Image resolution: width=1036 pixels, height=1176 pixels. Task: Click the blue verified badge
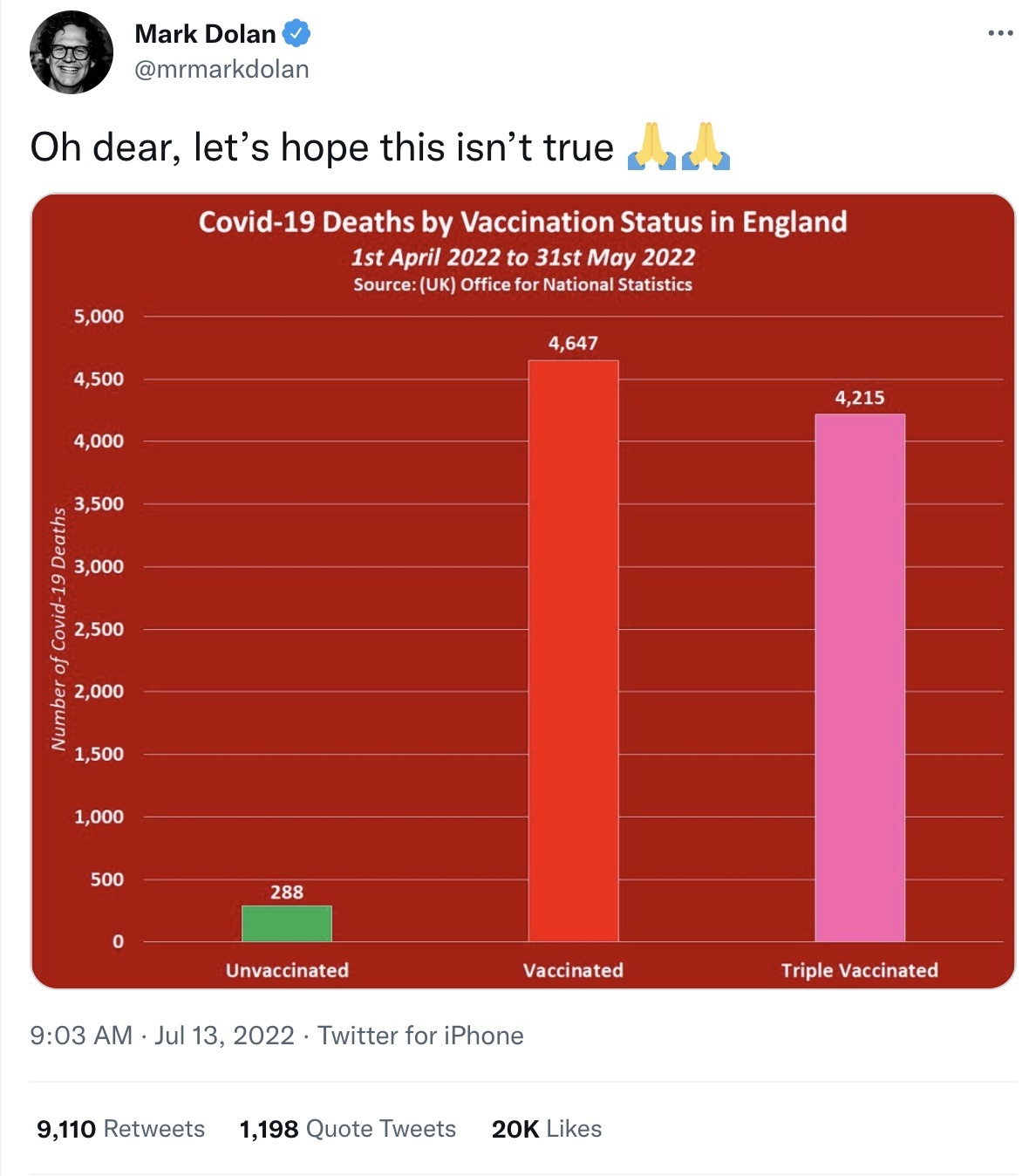pos(296,34)
